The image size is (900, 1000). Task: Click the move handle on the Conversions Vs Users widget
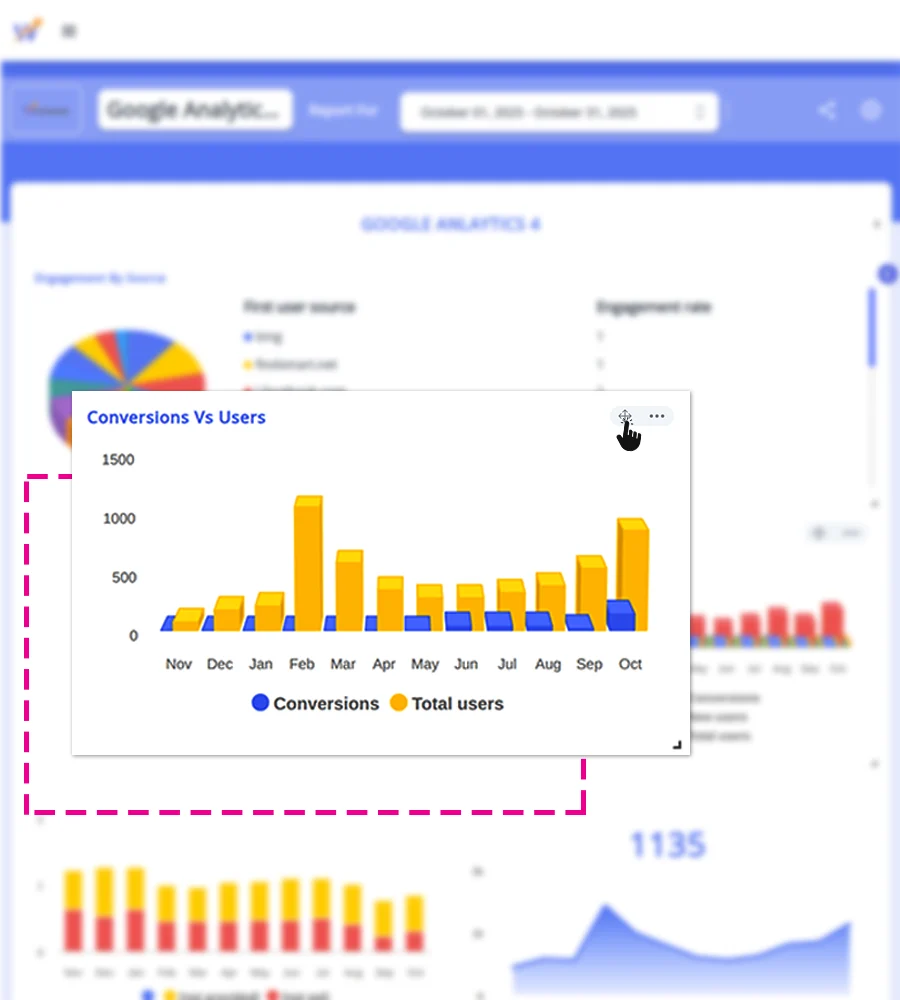625,417
